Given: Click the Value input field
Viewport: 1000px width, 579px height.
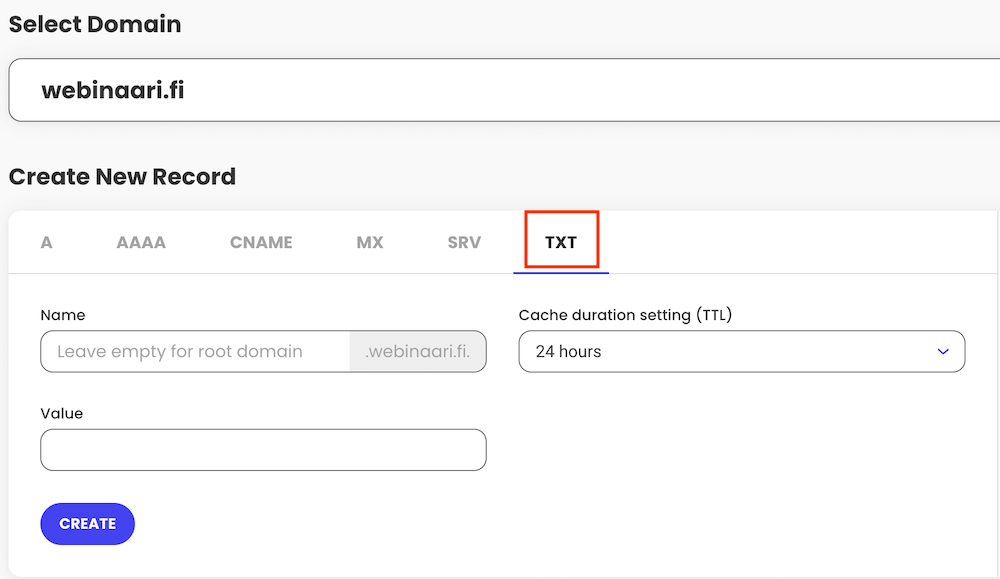Looking at the screenshot, I should pos(263,450).
